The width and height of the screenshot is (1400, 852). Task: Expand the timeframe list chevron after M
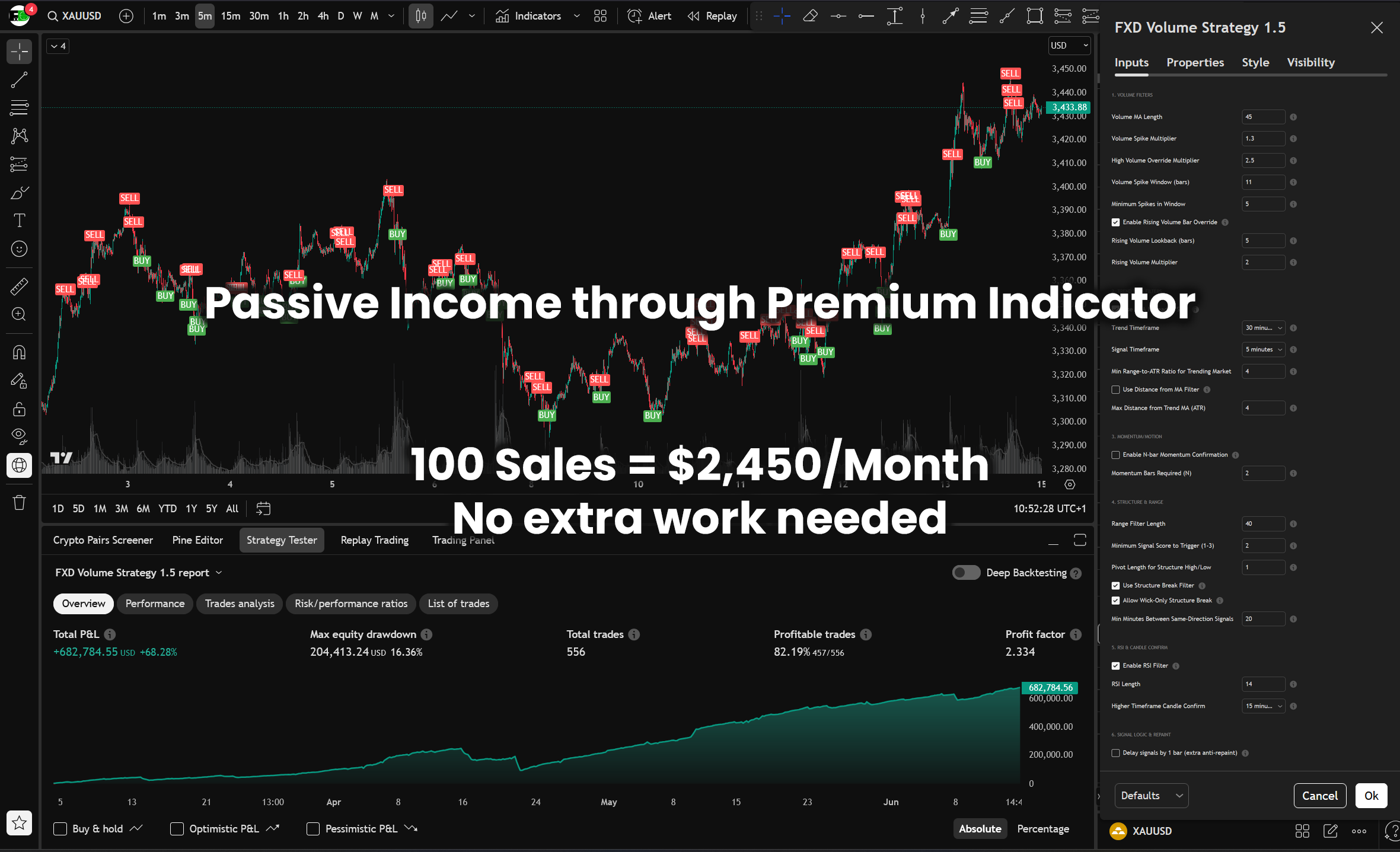click(391, 16)
